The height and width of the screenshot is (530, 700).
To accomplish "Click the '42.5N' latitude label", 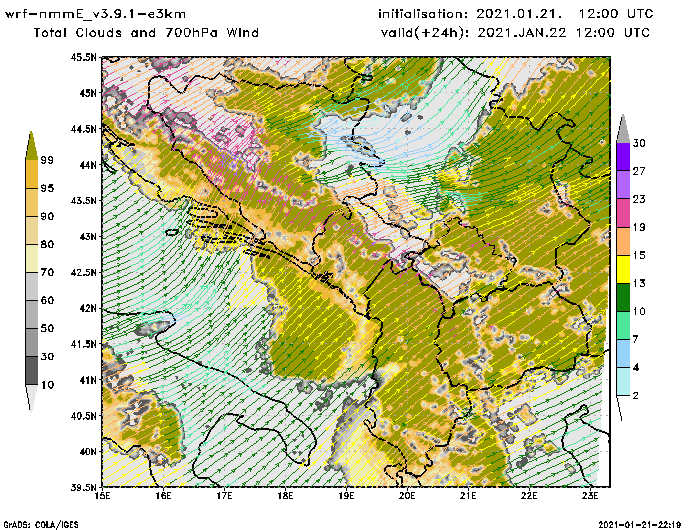I will [x=83, y=272].
